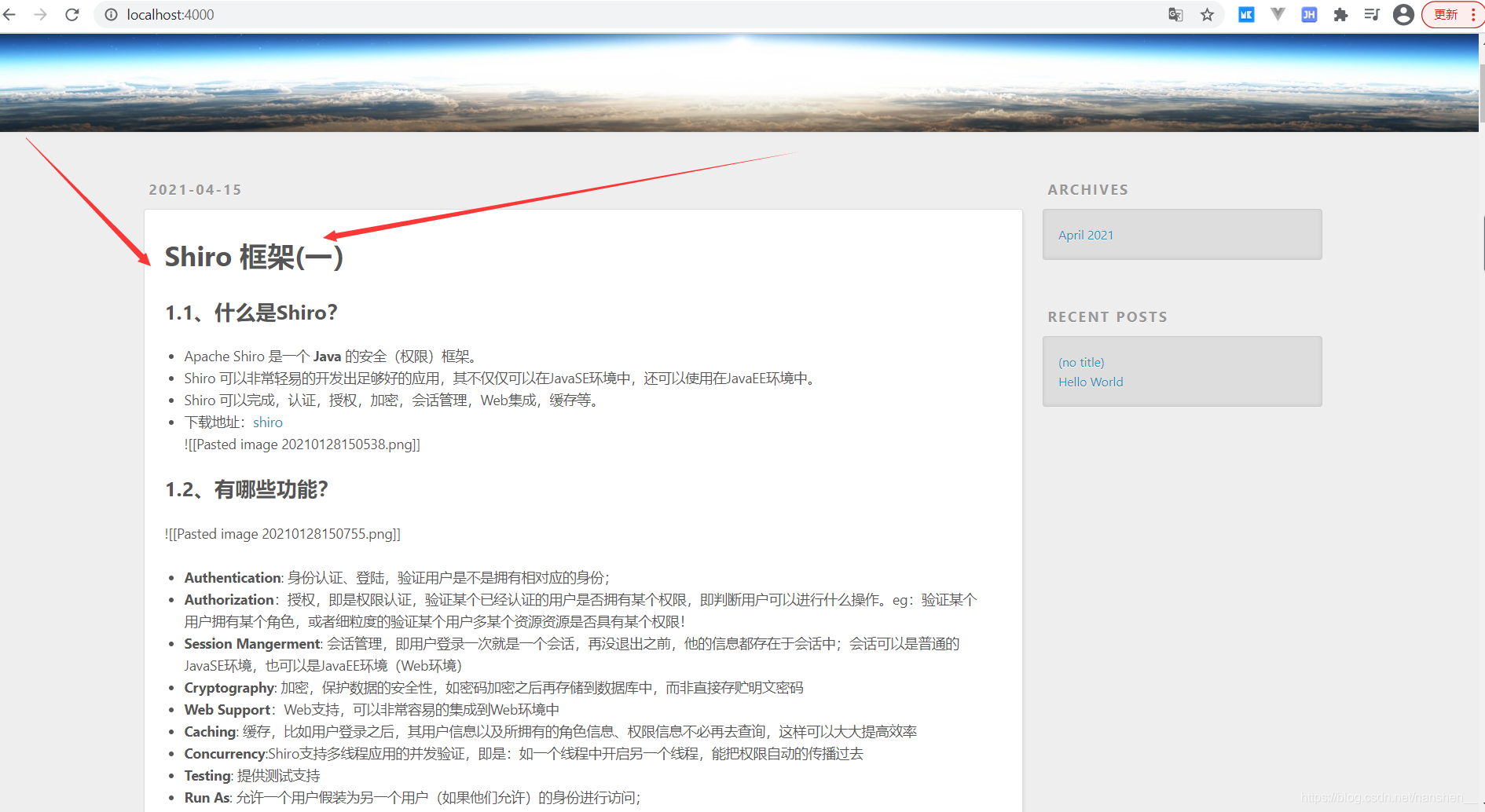Open the (no title) recent post

pos(1081,362)
